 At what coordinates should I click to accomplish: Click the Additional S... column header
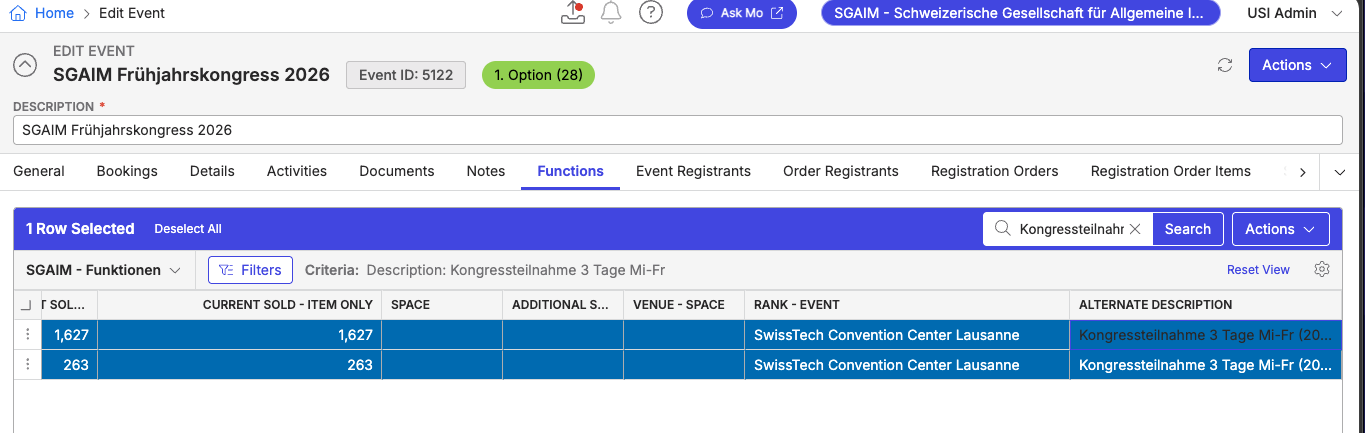click(562, 305)
